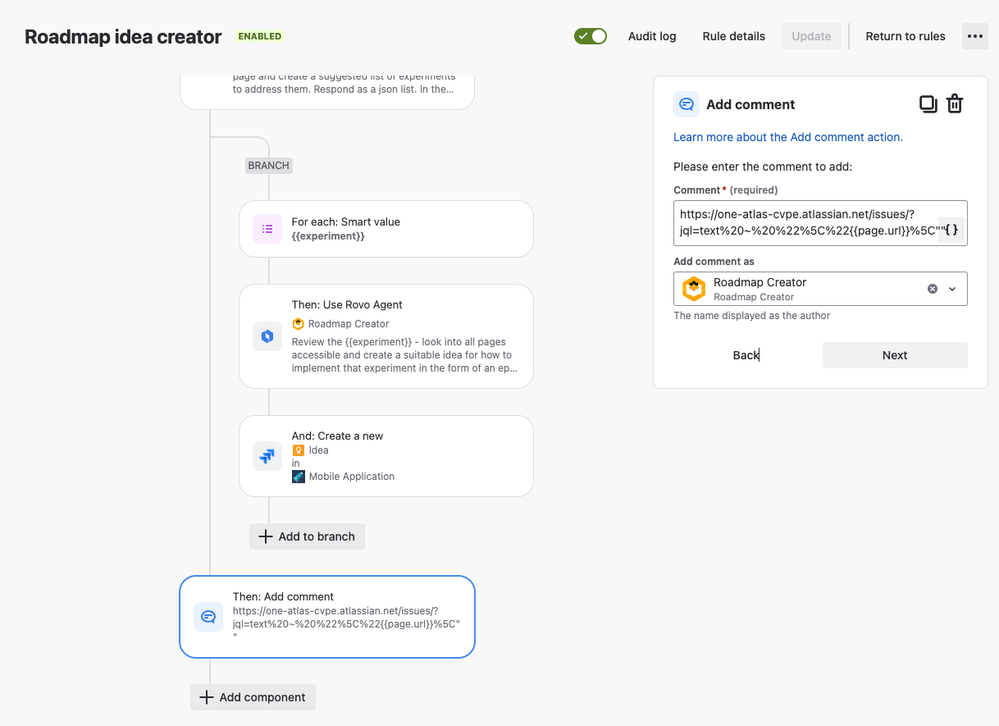Click the Rovo Agent hexagon icon
Screen dimensions: 999x726
tap(268, 336)
